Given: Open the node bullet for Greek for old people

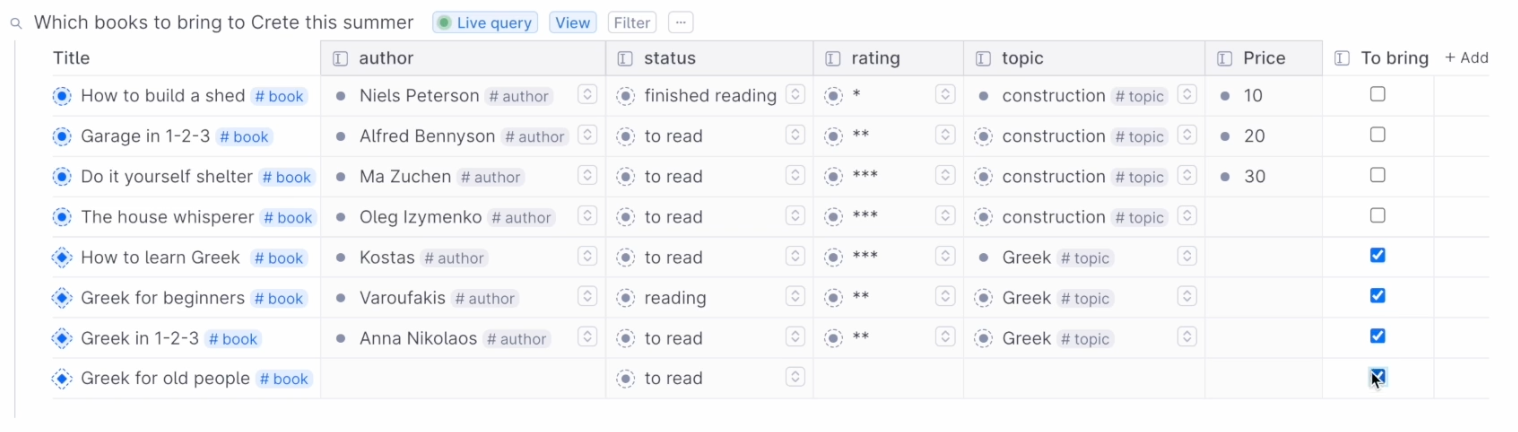Looking at the screenshot, I should (x=62, y=379).
